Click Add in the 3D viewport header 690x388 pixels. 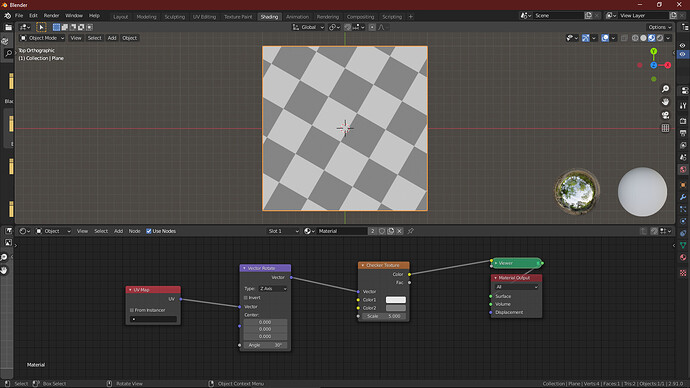click(x=112, y=38)
